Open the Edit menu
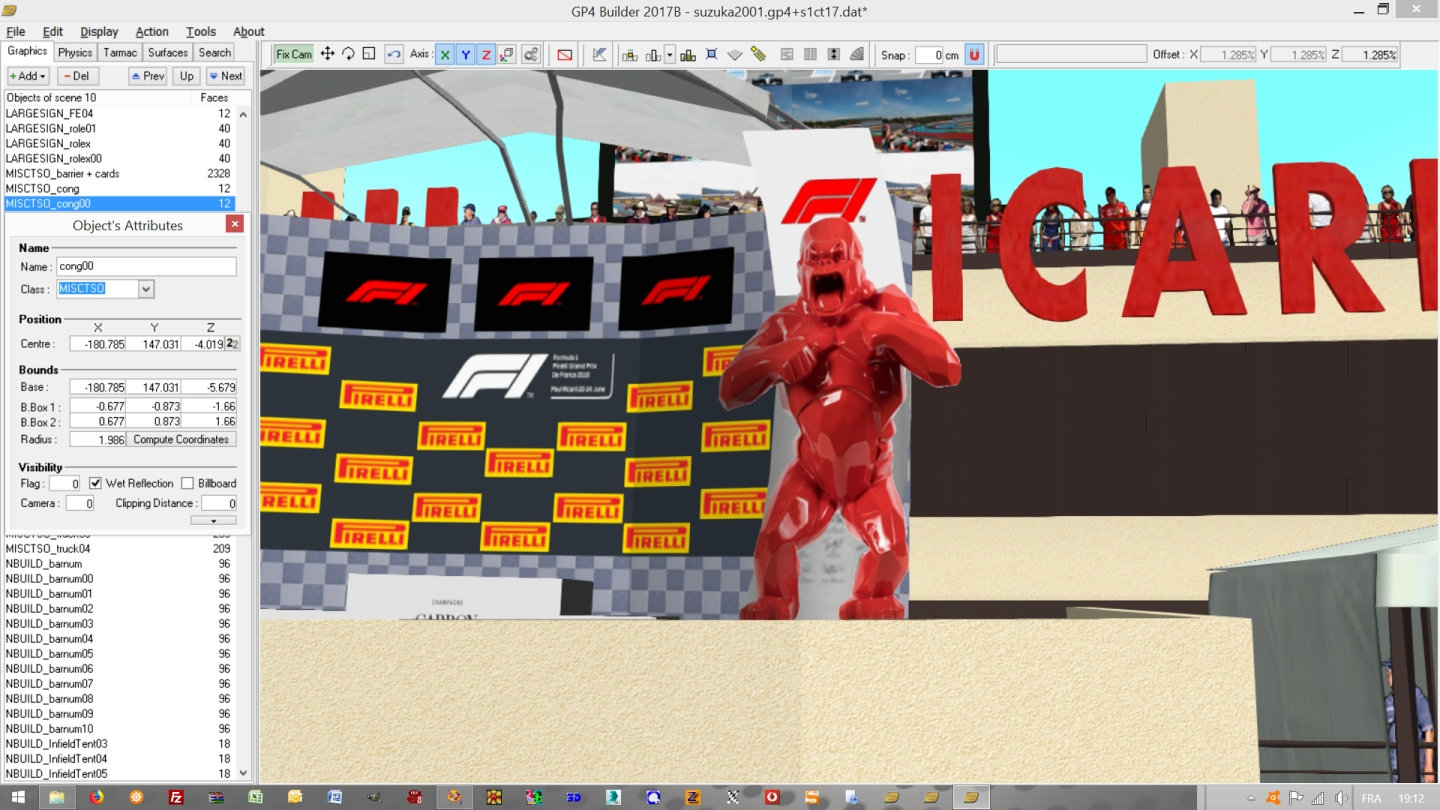Viewport: 1440px width, 810px height. point(53,31)
